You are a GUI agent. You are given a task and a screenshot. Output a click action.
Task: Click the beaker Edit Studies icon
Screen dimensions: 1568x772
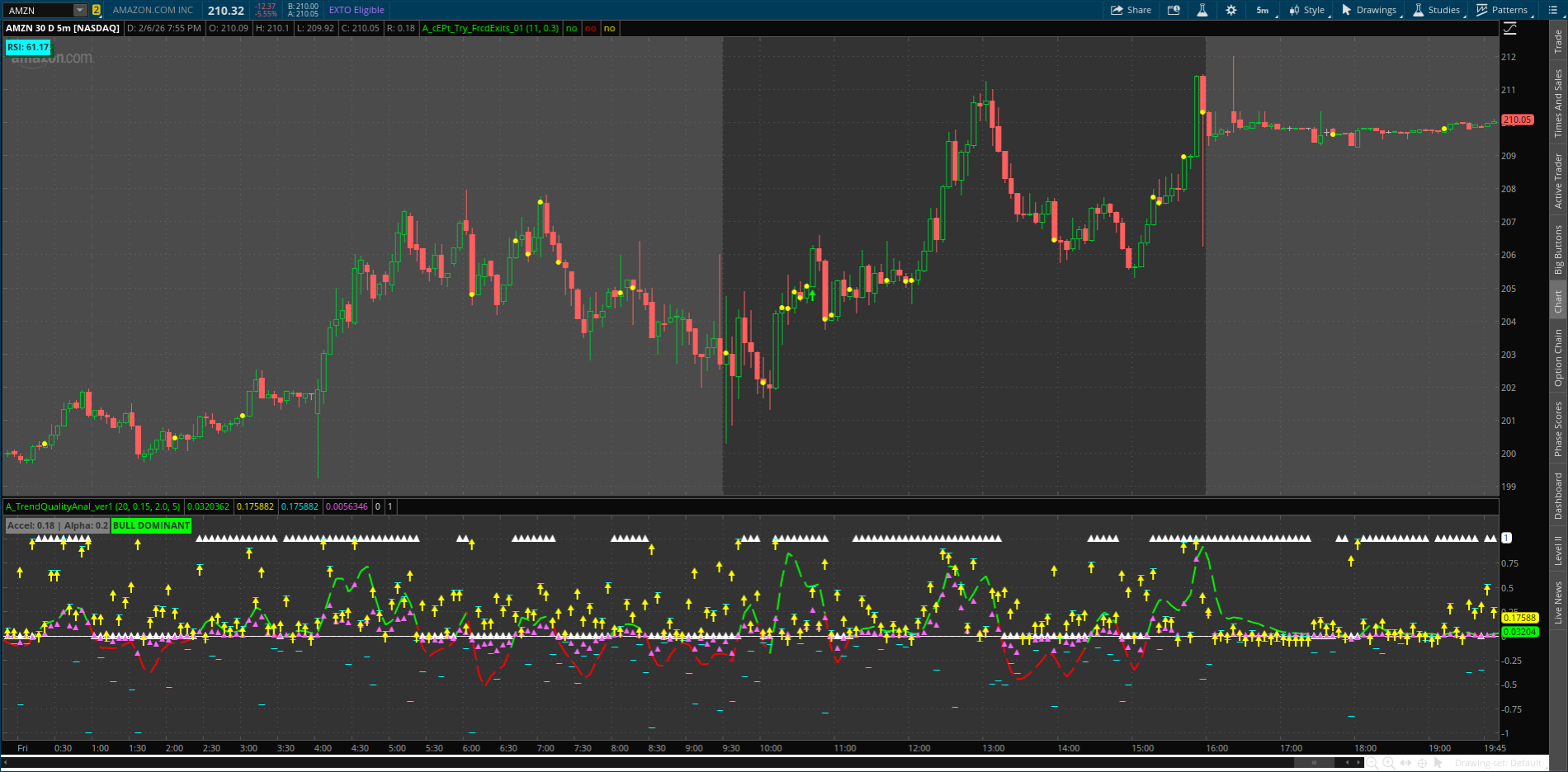coord(1202,10)
